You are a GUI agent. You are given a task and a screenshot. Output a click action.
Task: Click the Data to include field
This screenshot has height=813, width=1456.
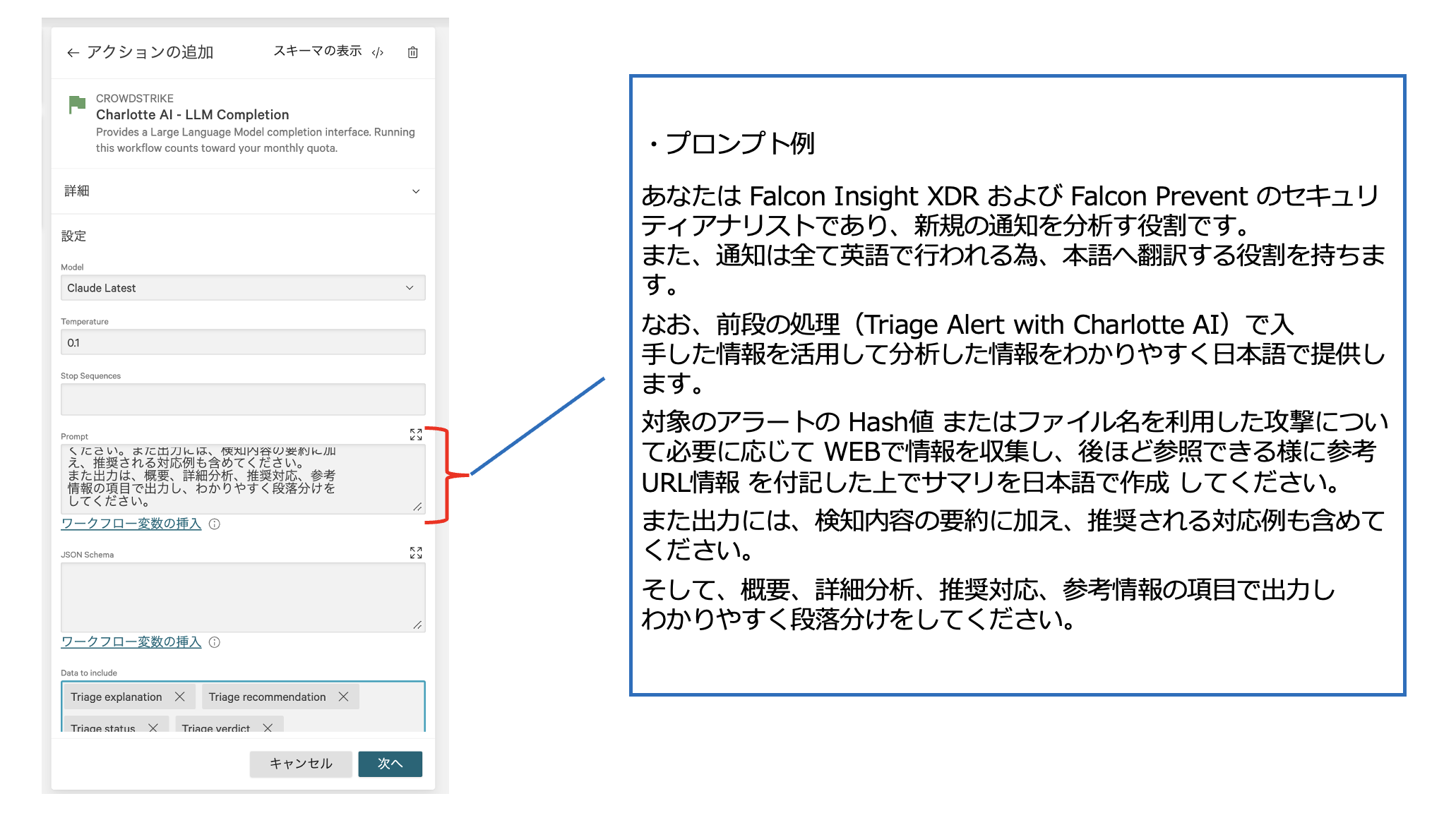coord(243,706)
